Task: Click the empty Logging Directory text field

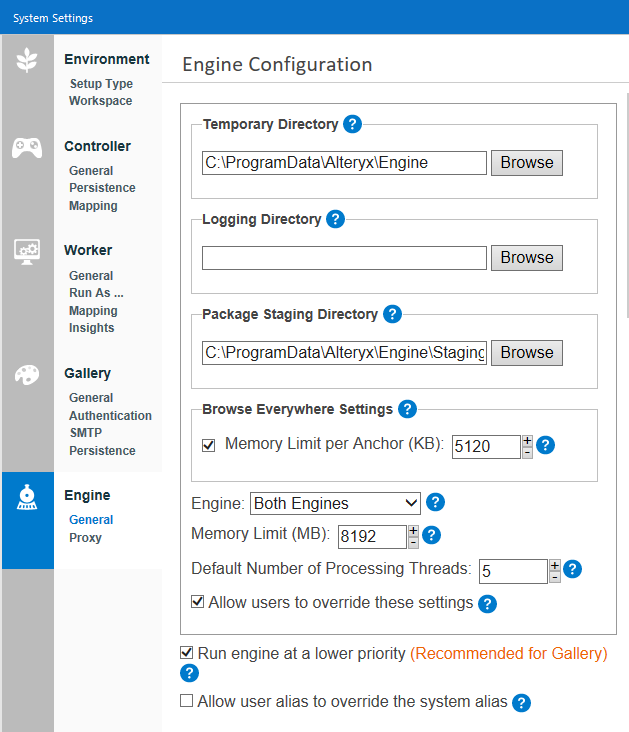Action: point(344,258)
